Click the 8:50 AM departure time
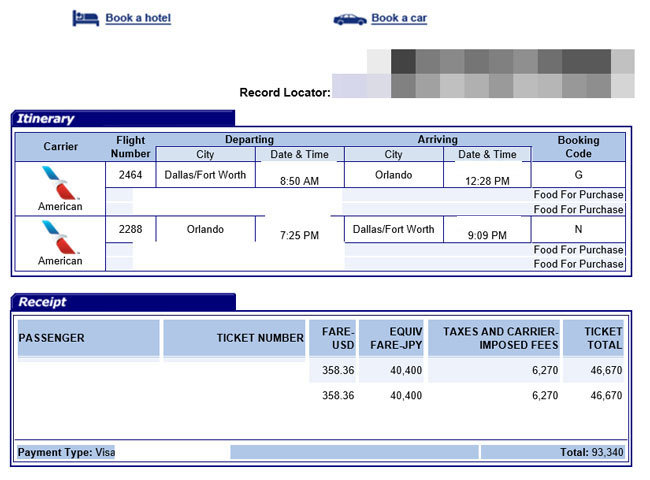650x480 pixels. [299, 181]
